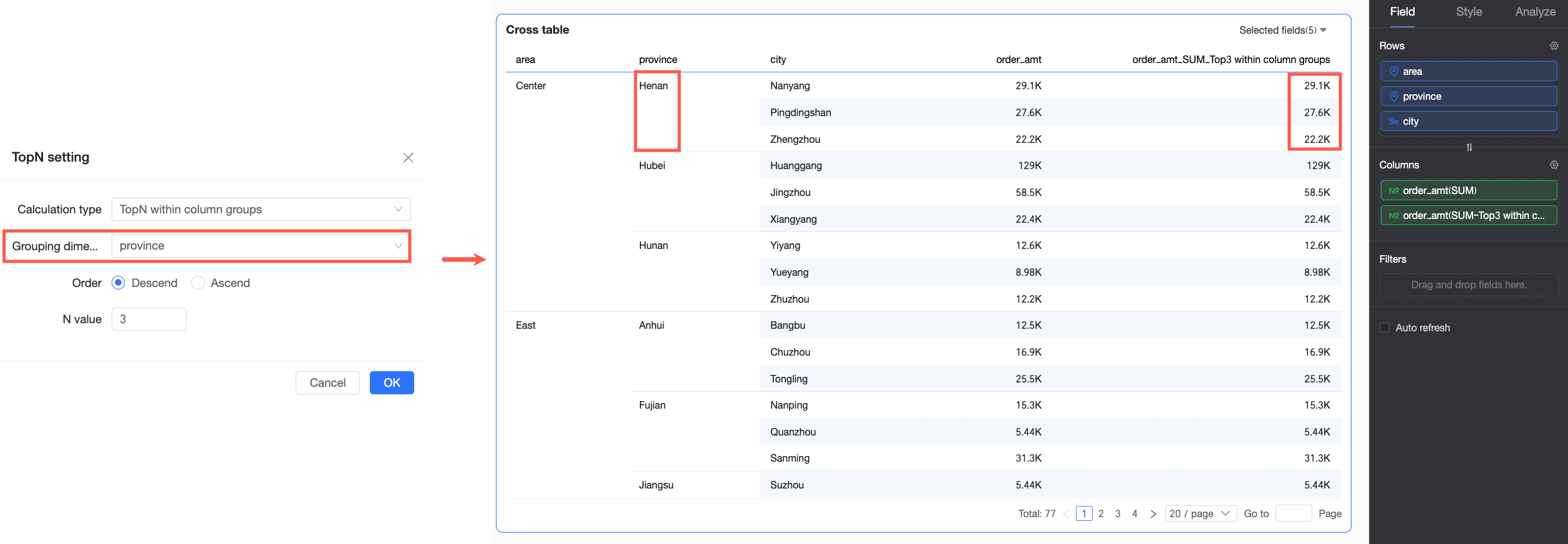Click the Anhui province cell

[x=651, y=325]
